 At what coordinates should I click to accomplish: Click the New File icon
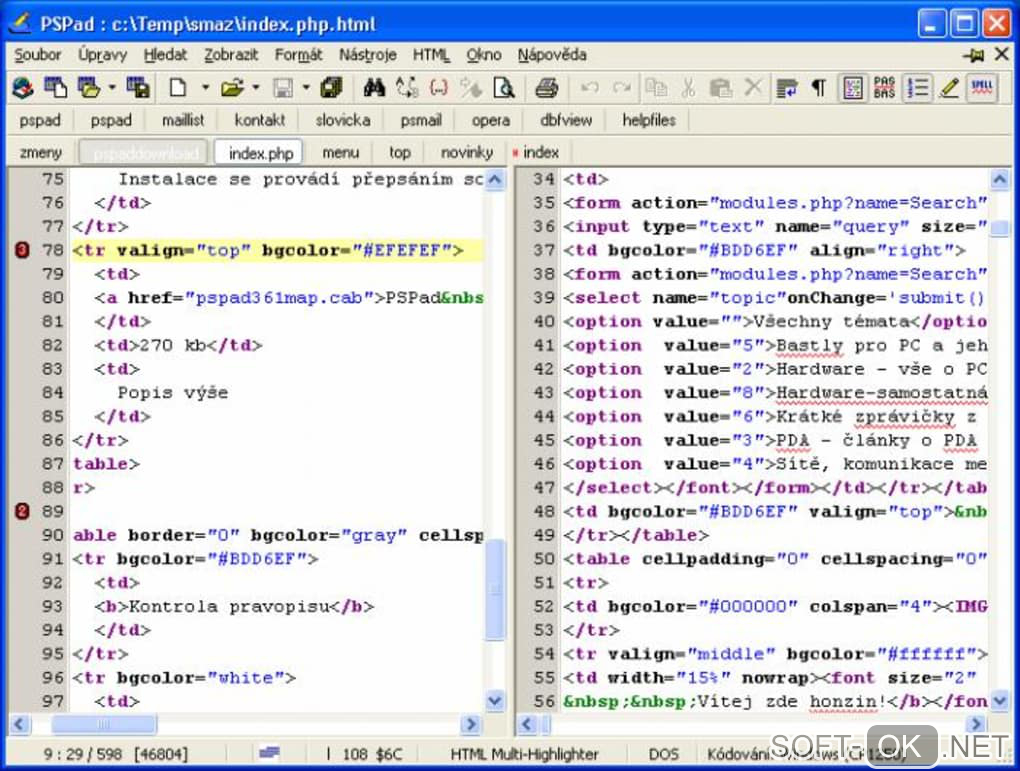point(178,88)
